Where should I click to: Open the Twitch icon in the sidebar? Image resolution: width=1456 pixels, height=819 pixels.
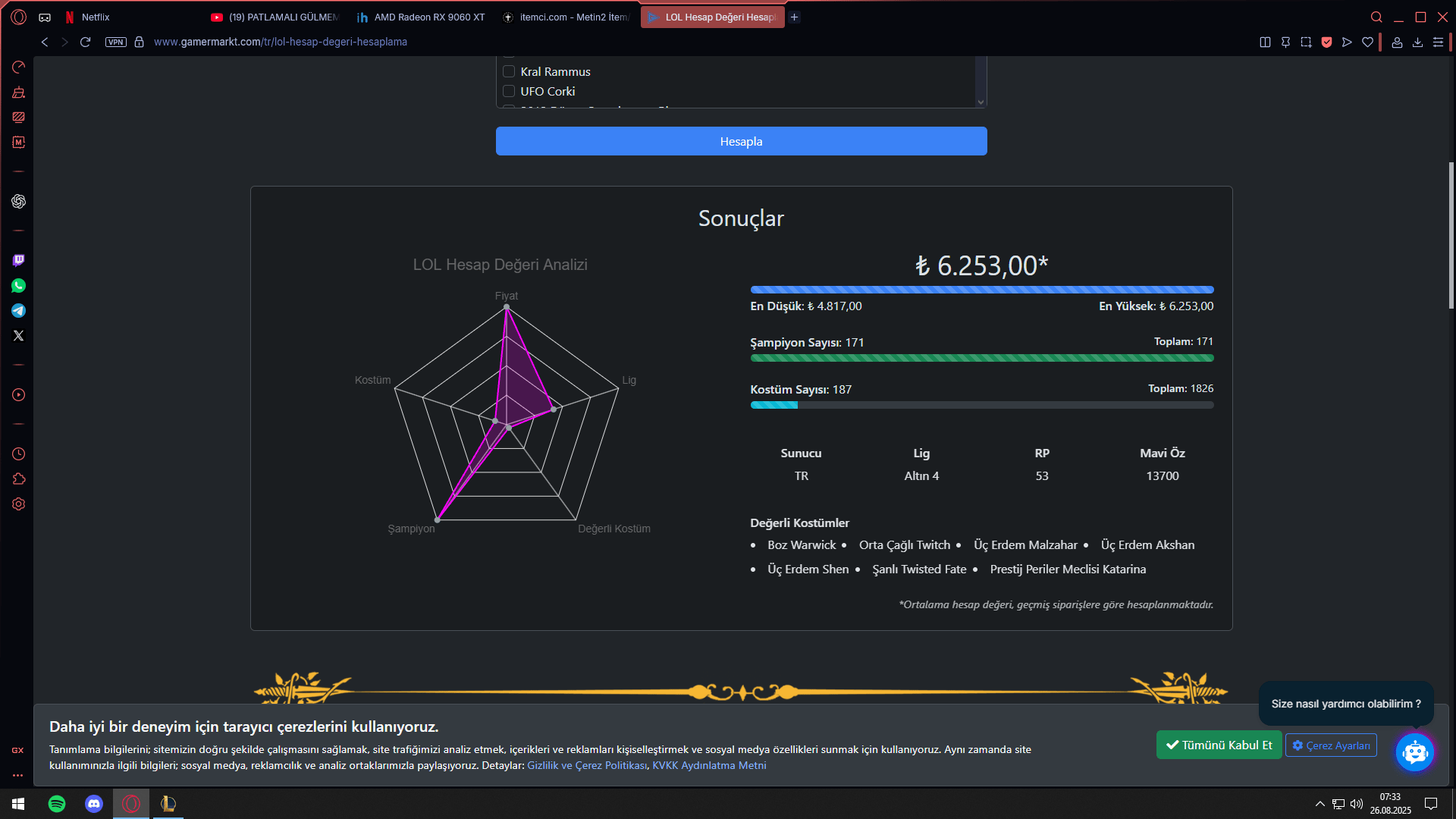(x=18, y=261)
